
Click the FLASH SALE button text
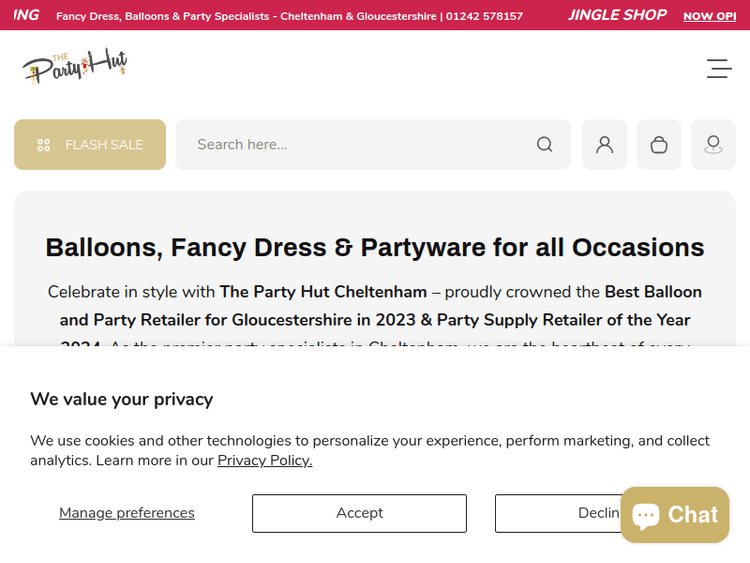click(104, 145)
